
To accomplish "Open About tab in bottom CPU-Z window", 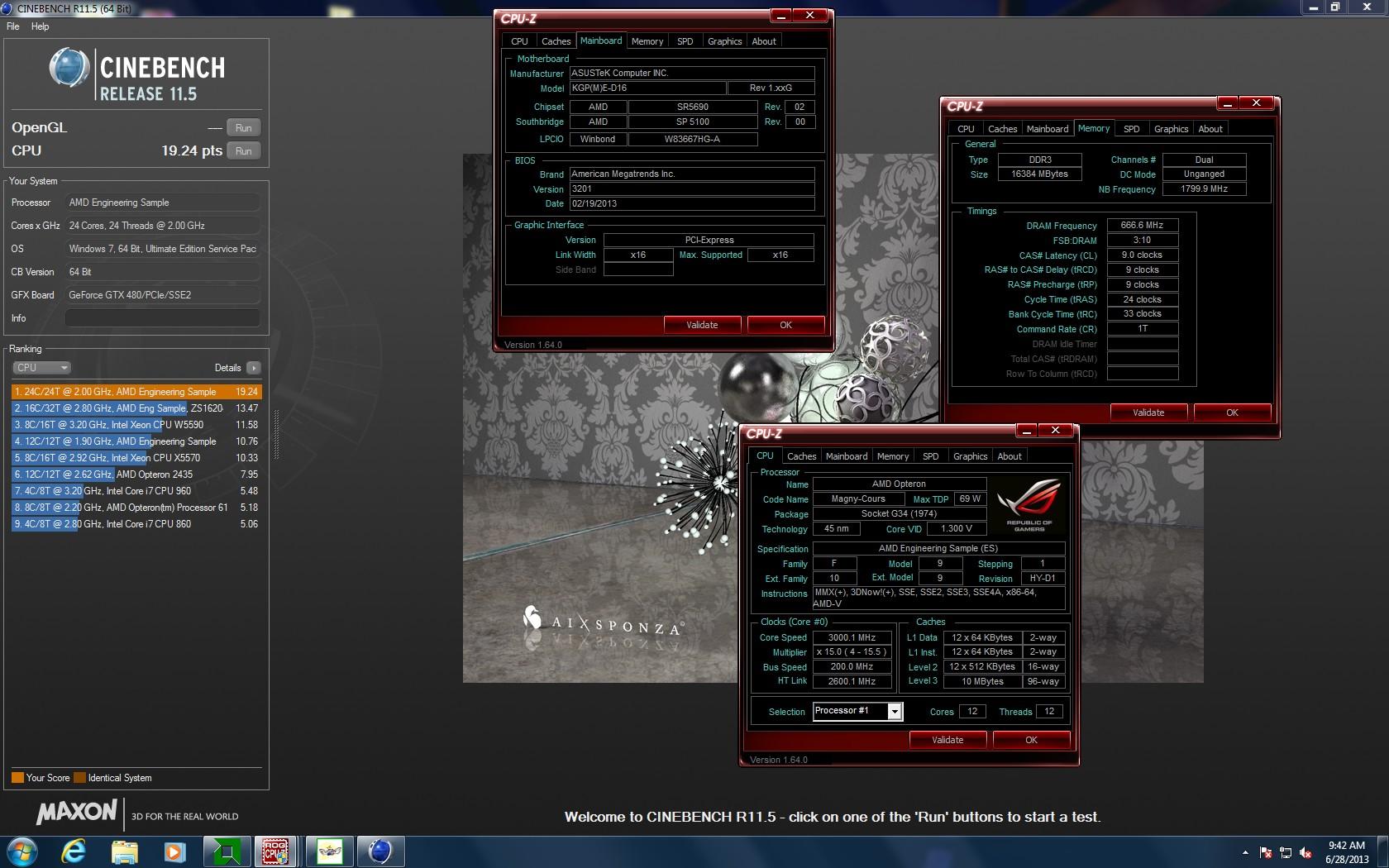I will [1010, 456].
